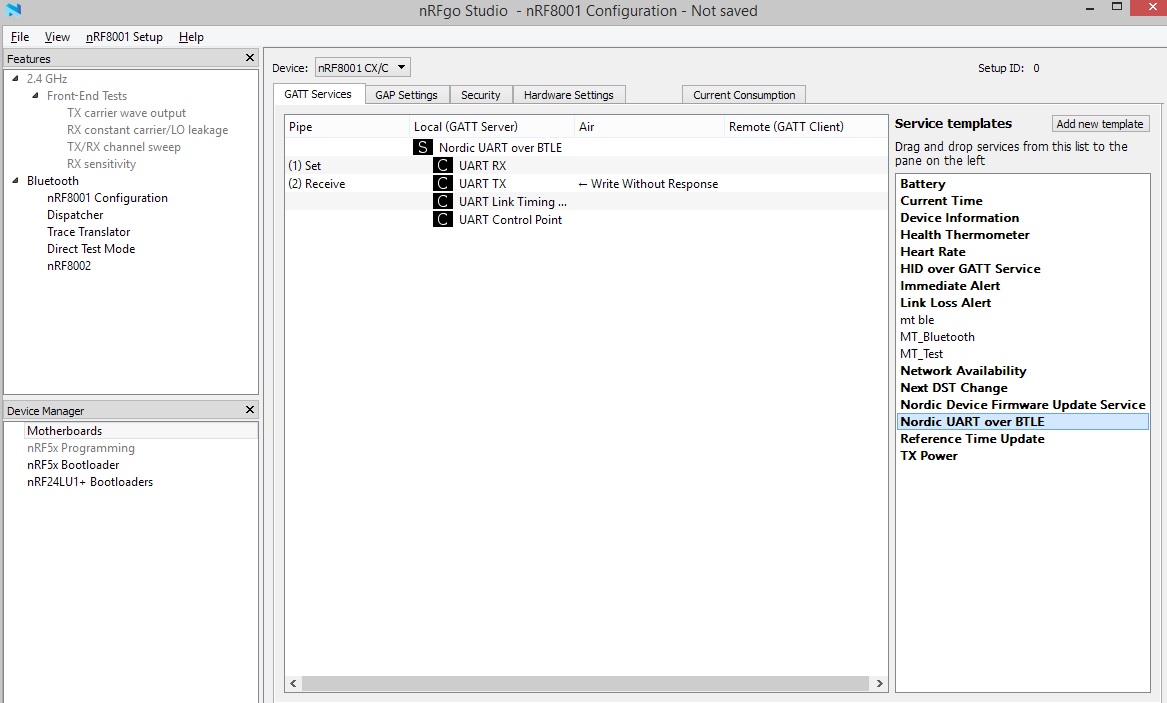1167x703 pixels.
Task: Select the Next DST Change template
Action: click(953, 388)
